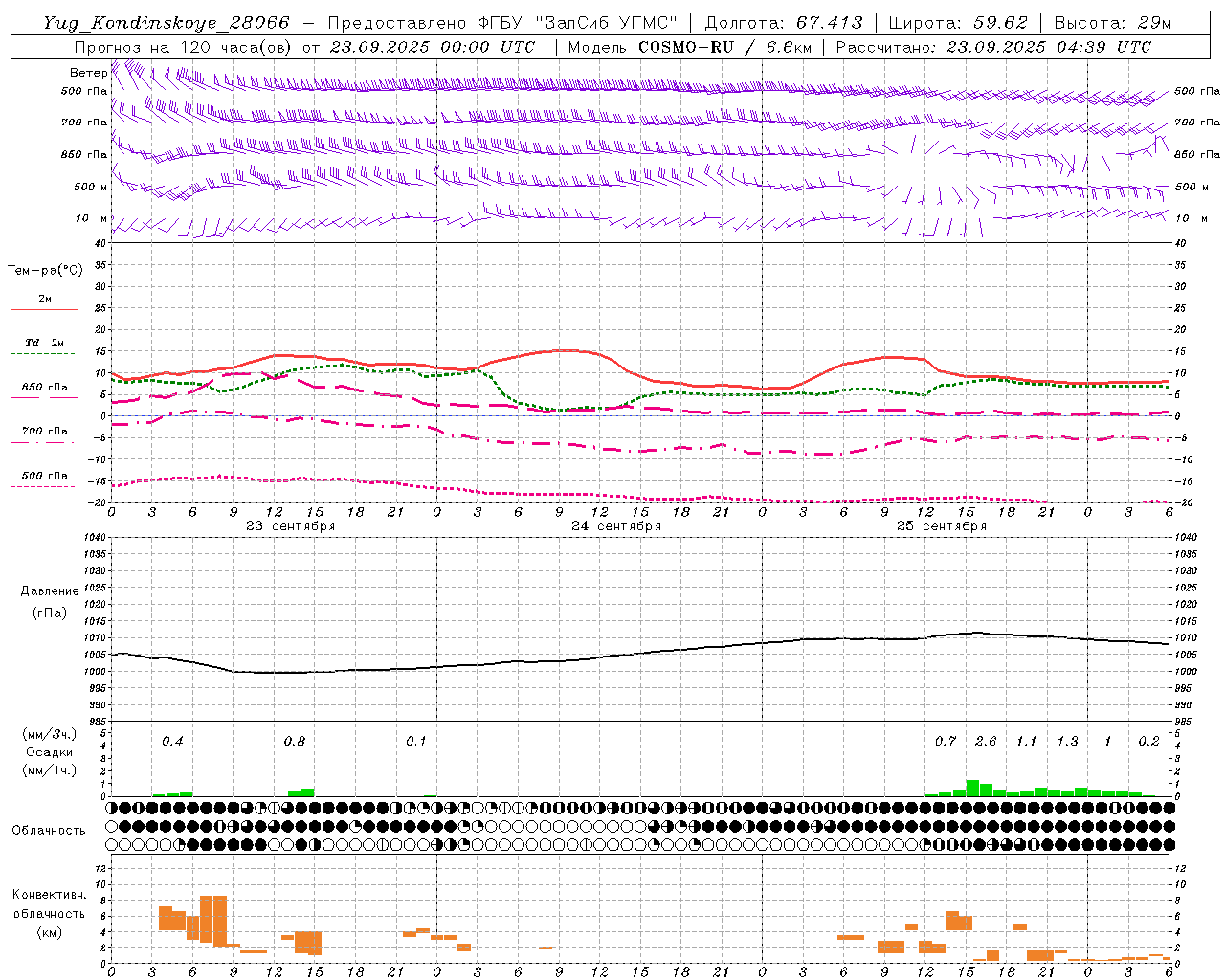Click the 0.8 precipitation total
This screenshot has height=980, width=1225.
[x=294, y=741]
